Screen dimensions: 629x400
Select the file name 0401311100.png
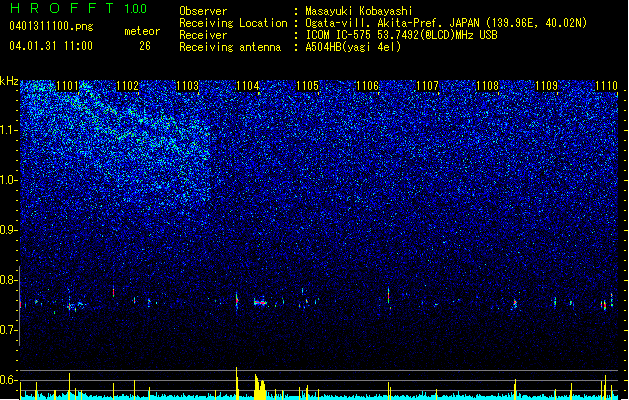point(51,26)
